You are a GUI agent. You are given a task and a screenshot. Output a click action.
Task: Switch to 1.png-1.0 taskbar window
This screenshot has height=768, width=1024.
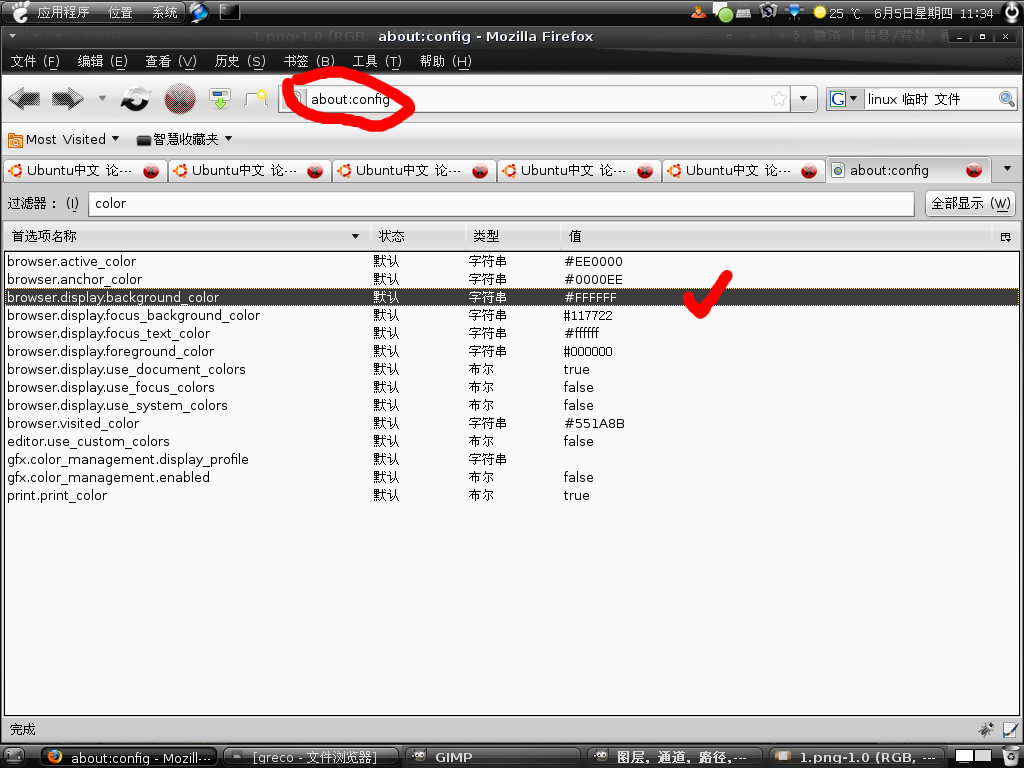pyautogui.click(x=857, y=758)
